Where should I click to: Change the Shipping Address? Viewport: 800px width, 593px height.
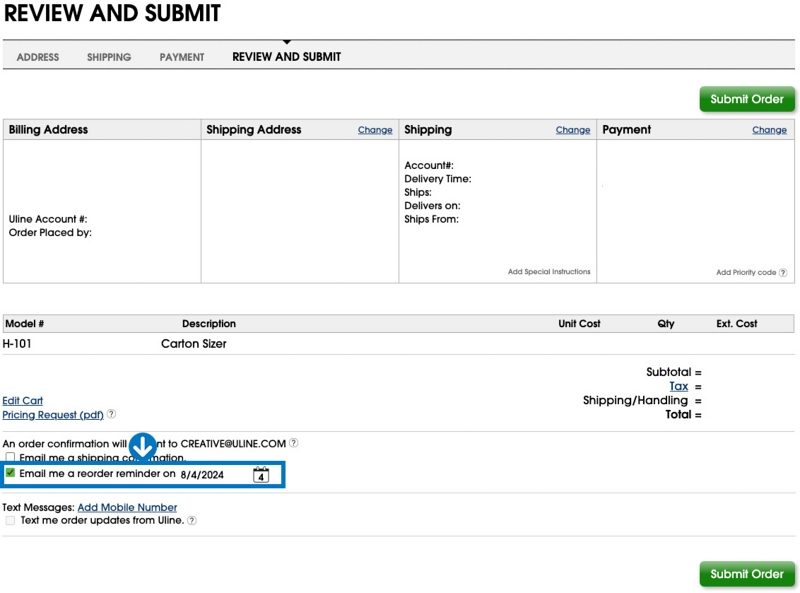click(375, 130)
